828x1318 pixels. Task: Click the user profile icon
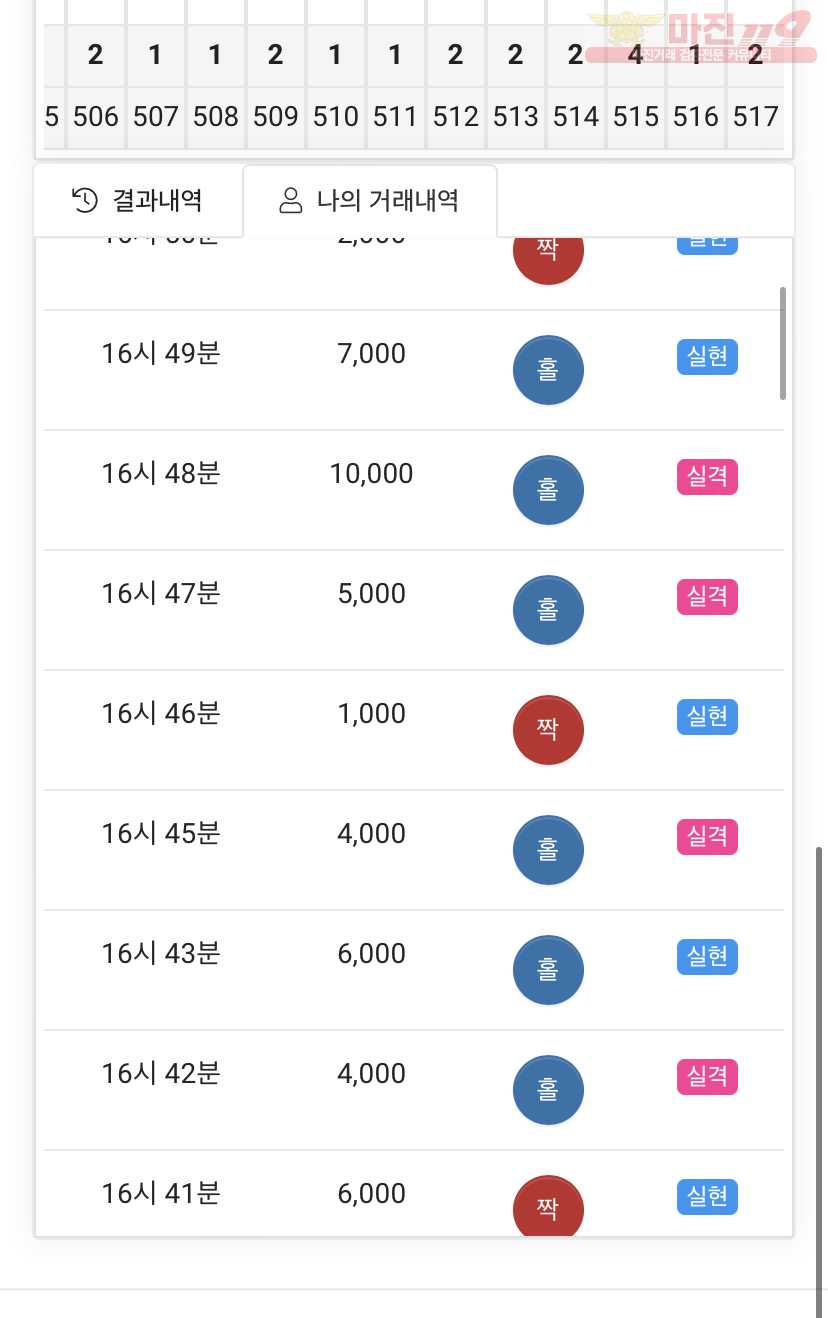tap(290, 200)
